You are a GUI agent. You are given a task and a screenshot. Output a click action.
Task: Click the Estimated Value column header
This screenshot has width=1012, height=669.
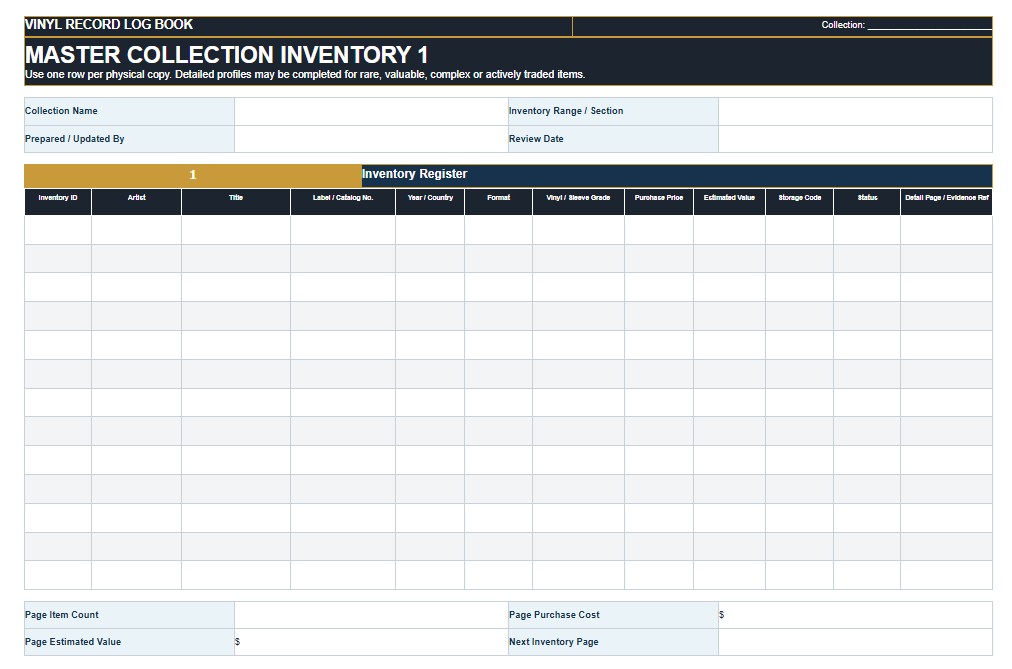(x=729, y=201)
